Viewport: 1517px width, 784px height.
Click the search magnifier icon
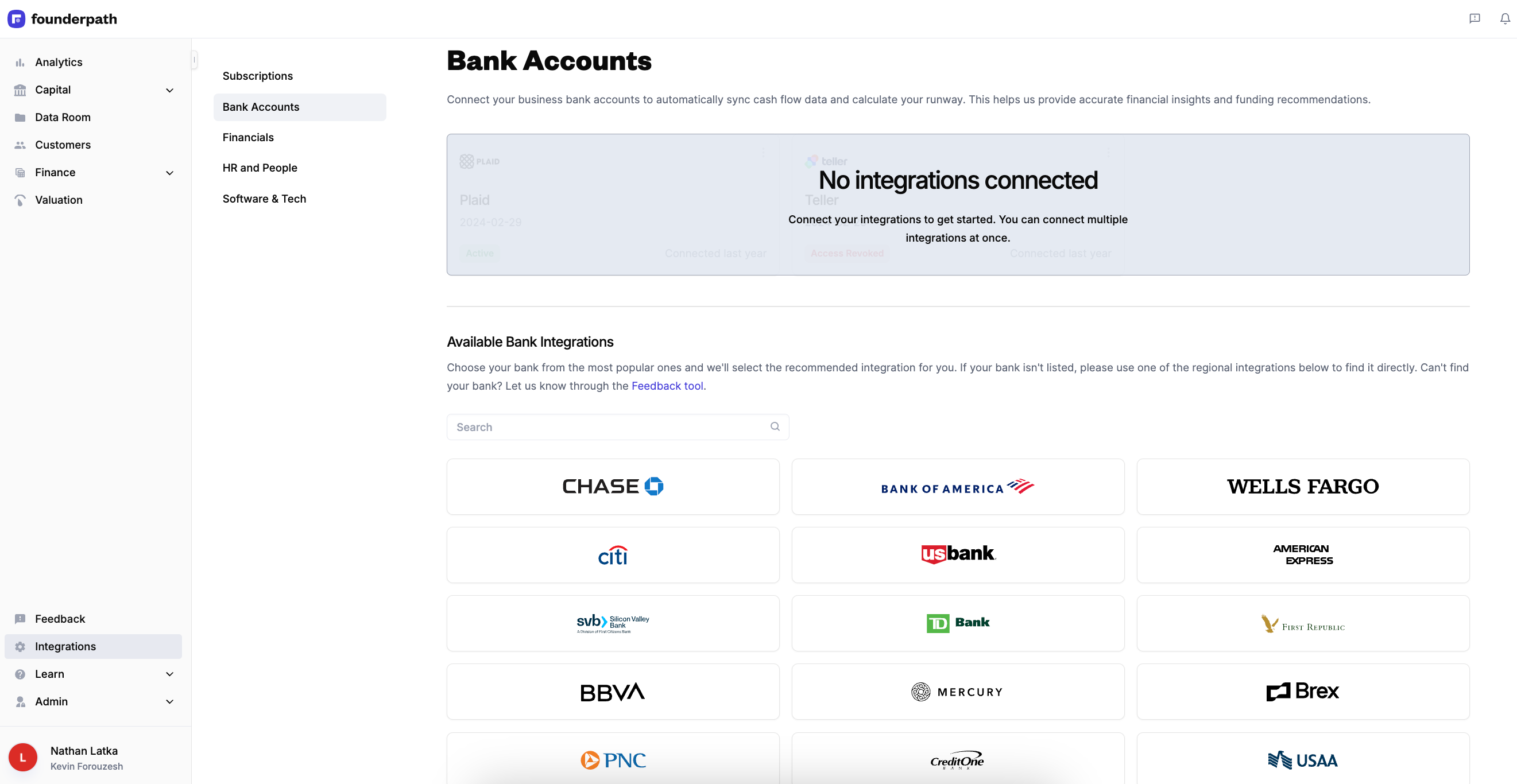[x=775, y=427]
